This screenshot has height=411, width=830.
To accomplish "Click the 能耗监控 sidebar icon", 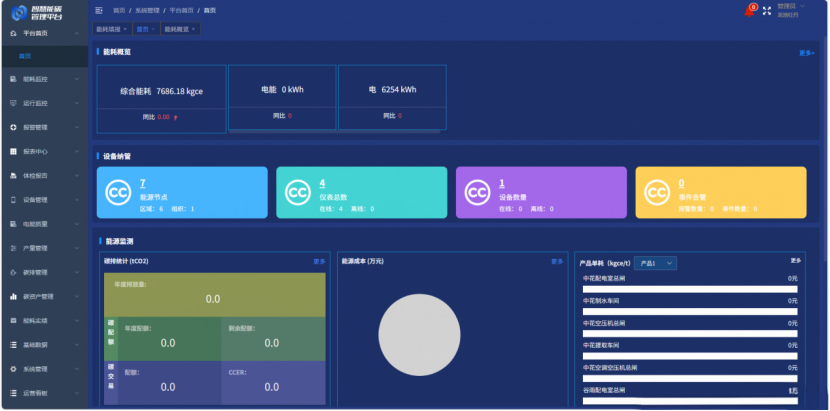I will pos(12,79).
